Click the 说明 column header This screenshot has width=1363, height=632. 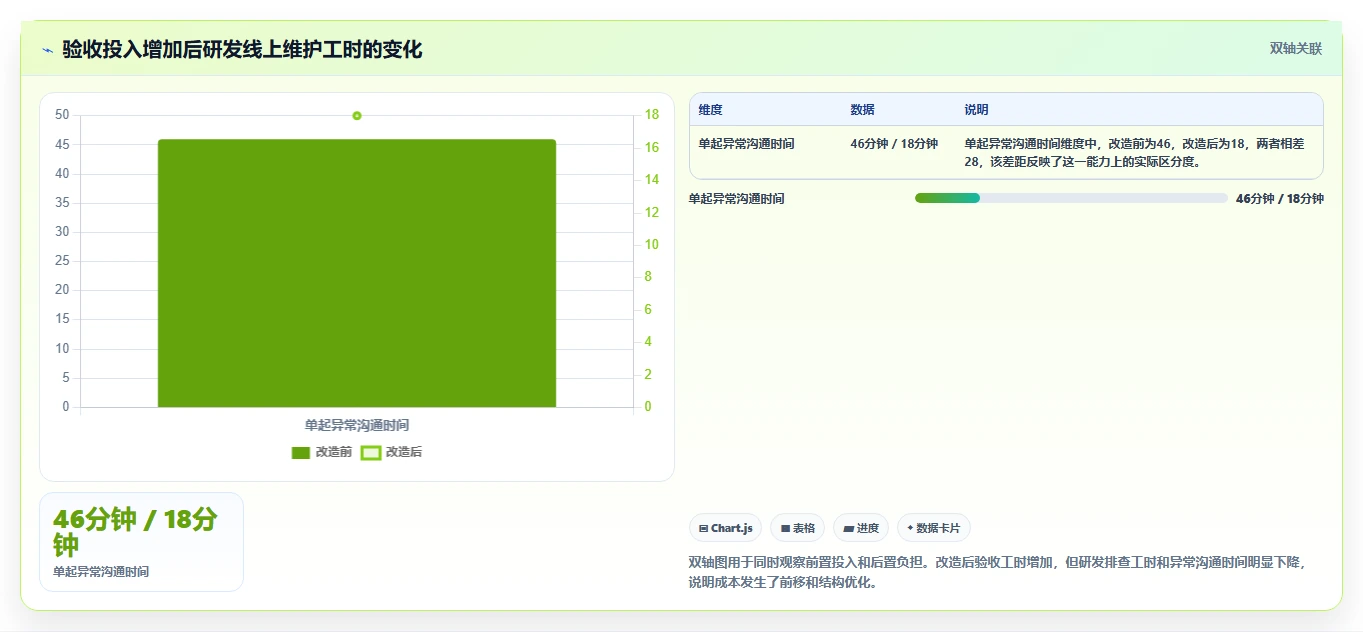coord(977,110)
